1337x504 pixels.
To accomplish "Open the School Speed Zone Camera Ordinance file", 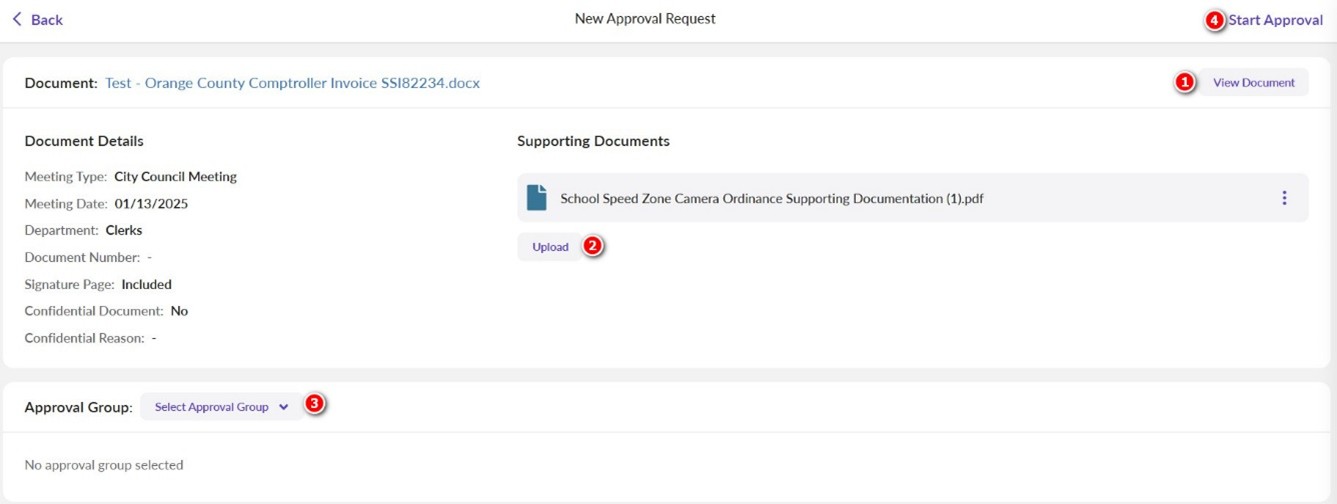I will 771,199.
